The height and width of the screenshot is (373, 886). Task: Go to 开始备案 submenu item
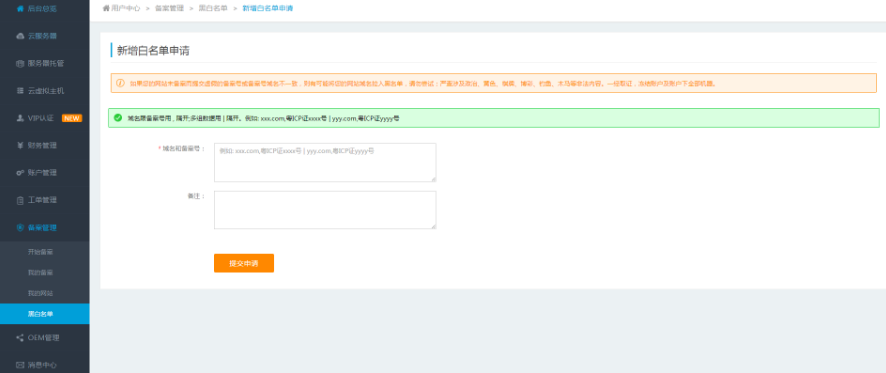coord(40,252)
